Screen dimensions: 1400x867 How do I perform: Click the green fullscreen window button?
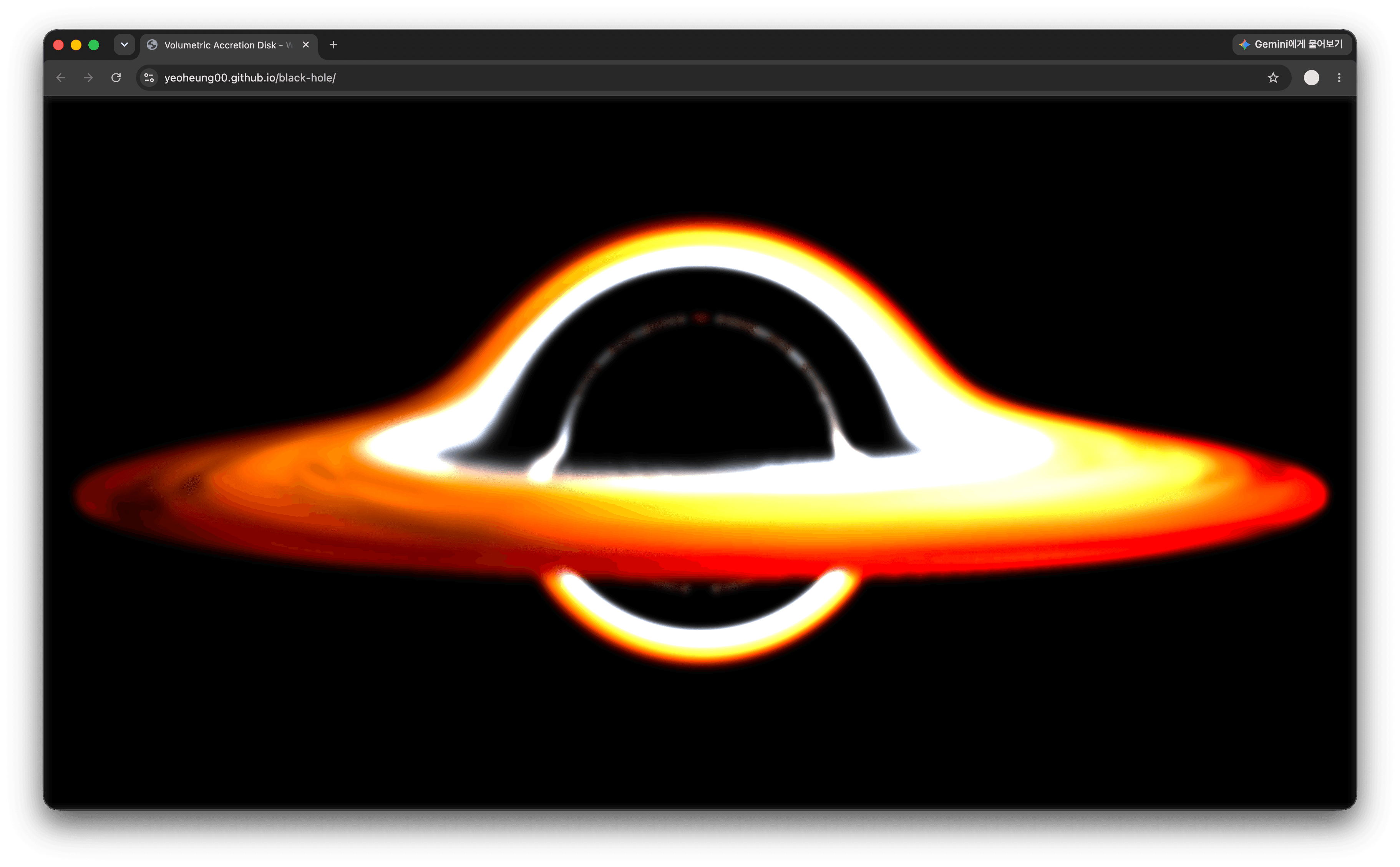click(x=94, y=45)
